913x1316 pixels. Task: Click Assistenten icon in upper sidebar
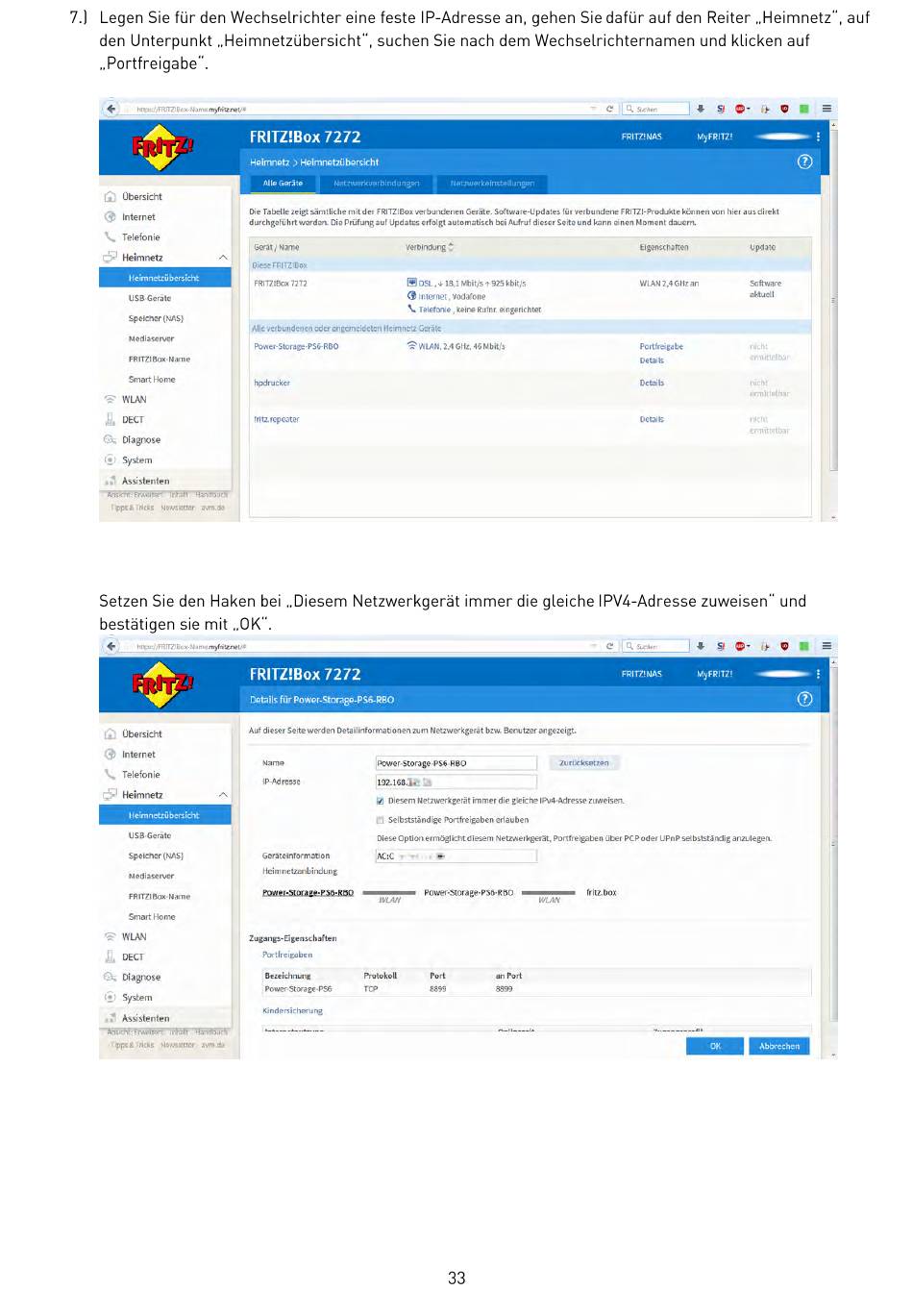[x=110, y=480]
